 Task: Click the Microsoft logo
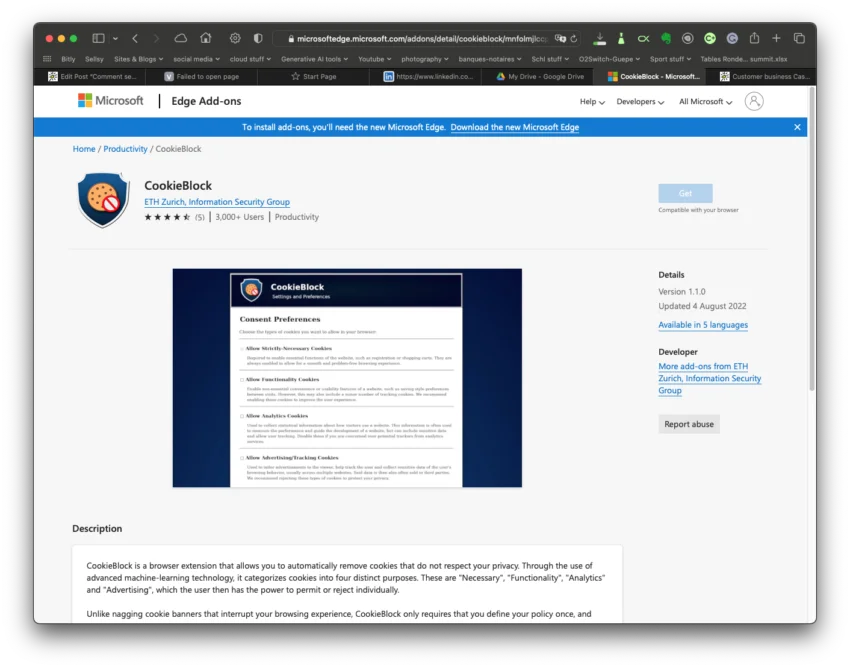(x=111, y=100)
